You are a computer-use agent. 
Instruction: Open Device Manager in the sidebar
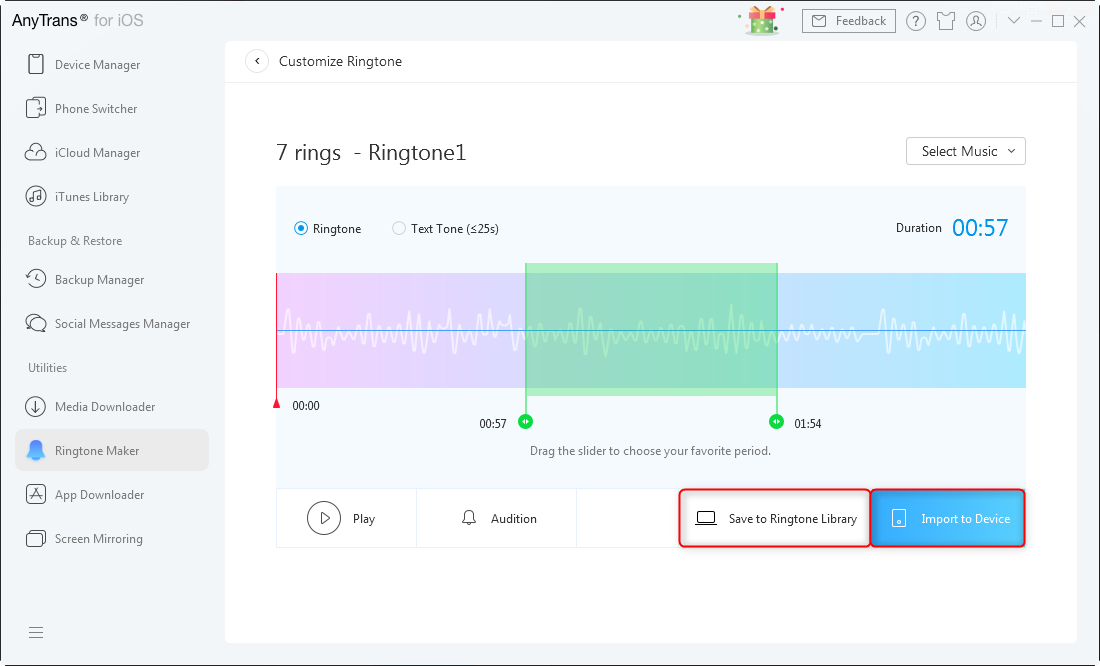pos(97,65)
